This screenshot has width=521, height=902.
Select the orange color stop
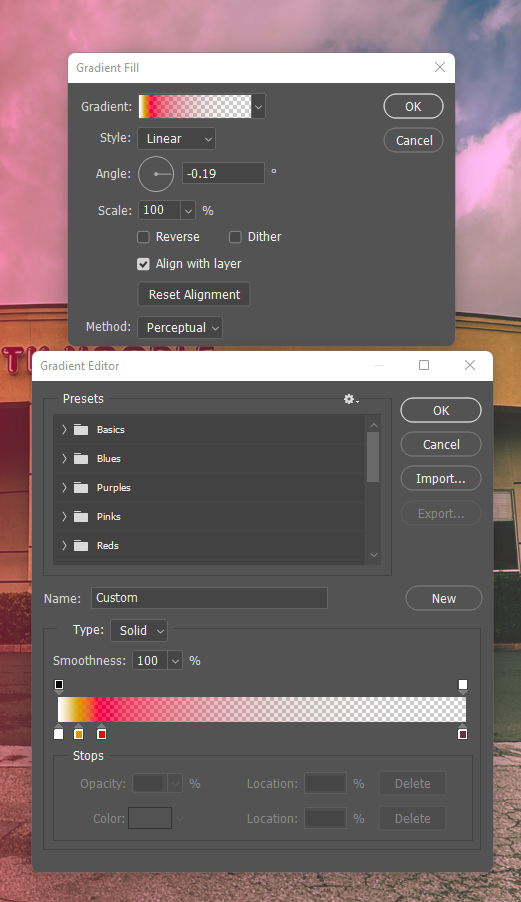coord(79,733)
